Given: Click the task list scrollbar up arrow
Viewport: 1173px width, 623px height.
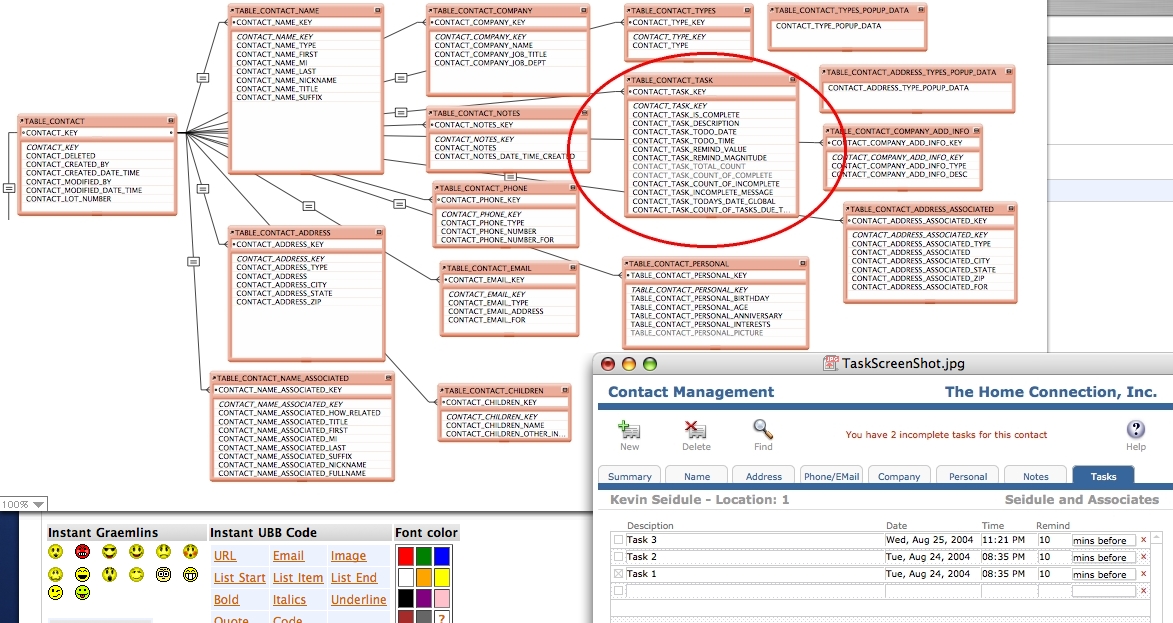Looking at the screenshot, I should pyautogui.click(x=1158, y=537).
